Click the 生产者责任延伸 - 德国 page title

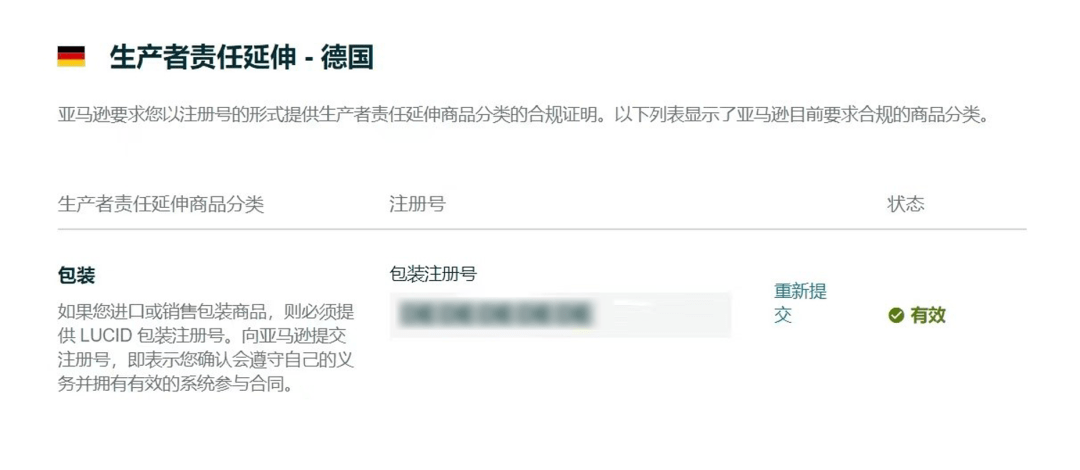[241, 57]
